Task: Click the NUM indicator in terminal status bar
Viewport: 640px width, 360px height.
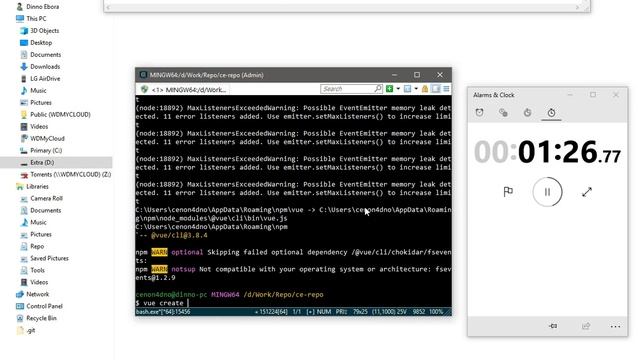Action: point(324,311)
